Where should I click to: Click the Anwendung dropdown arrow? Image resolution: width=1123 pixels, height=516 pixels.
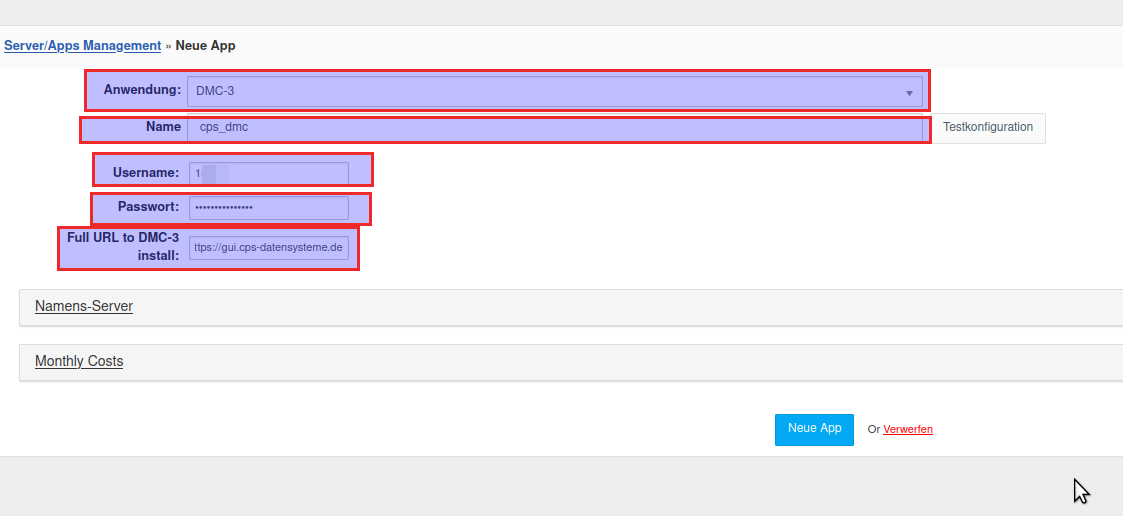click(x=909, y=93)
